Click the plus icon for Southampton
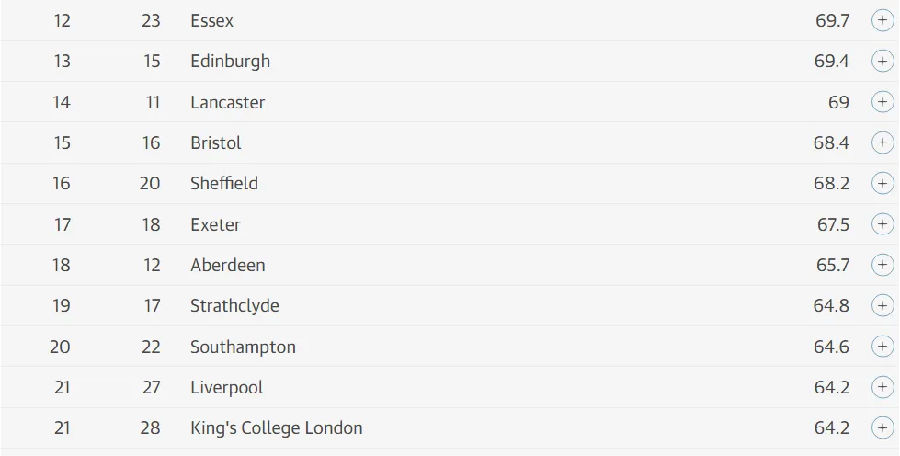The height and width of the screenshot is (456, 900). (x=882, y=346)
